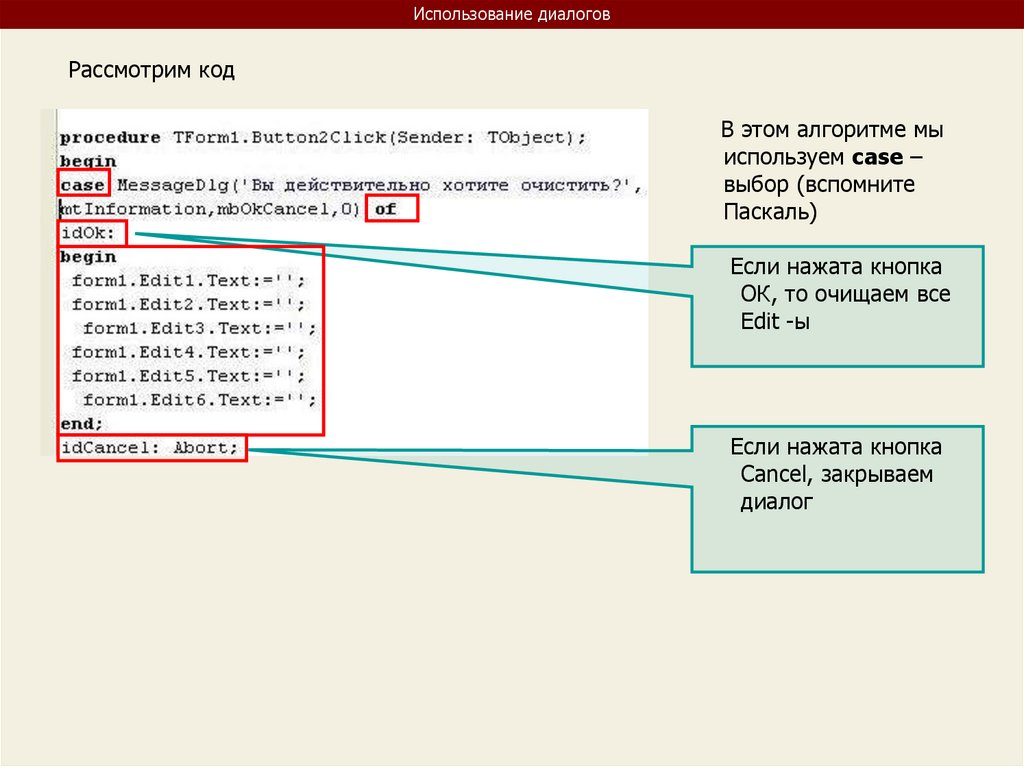Select the 'case' keyword in the code

tap(83, 185)
